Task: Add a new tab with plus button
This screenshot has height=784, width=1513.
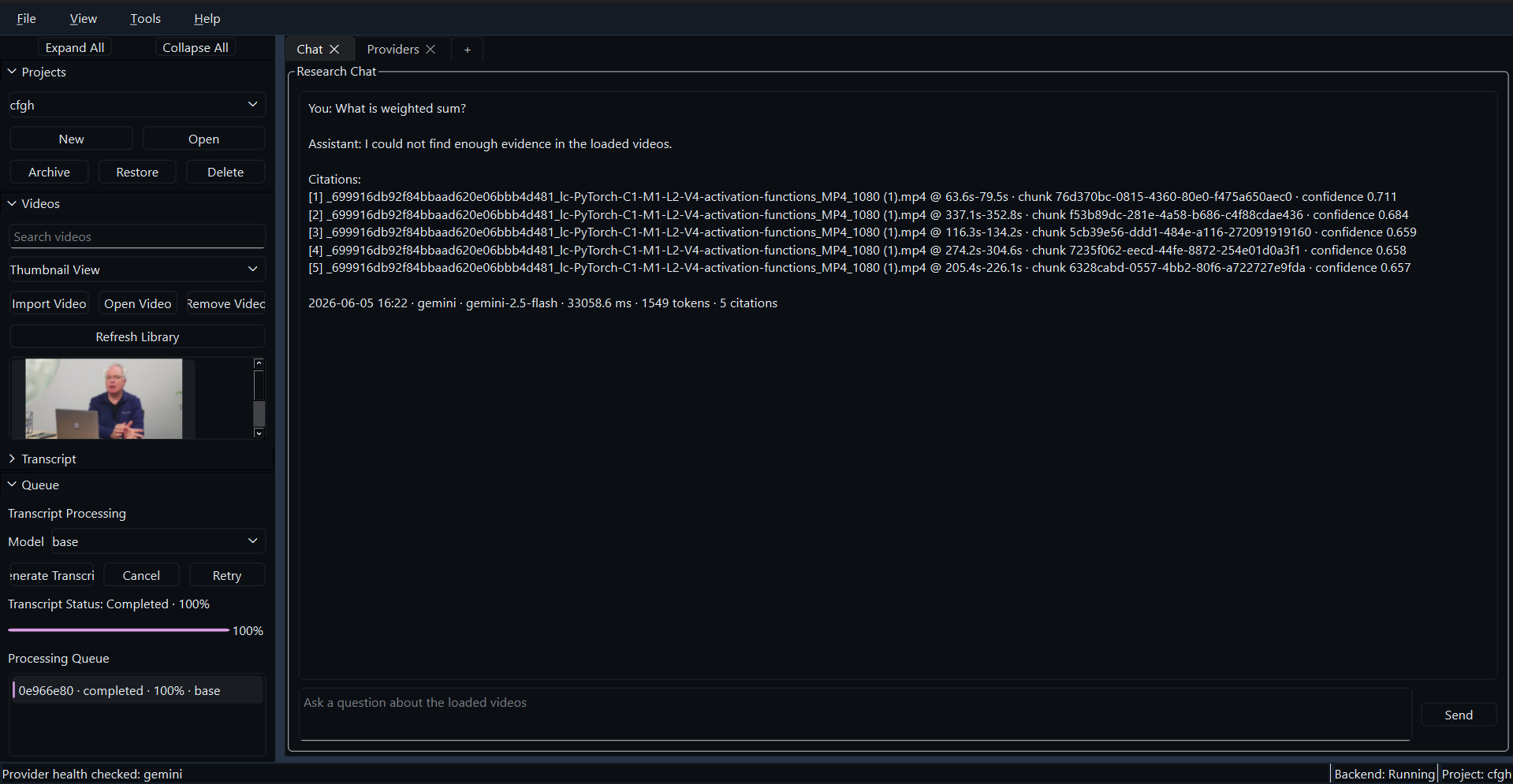Action: coord(468,50)
